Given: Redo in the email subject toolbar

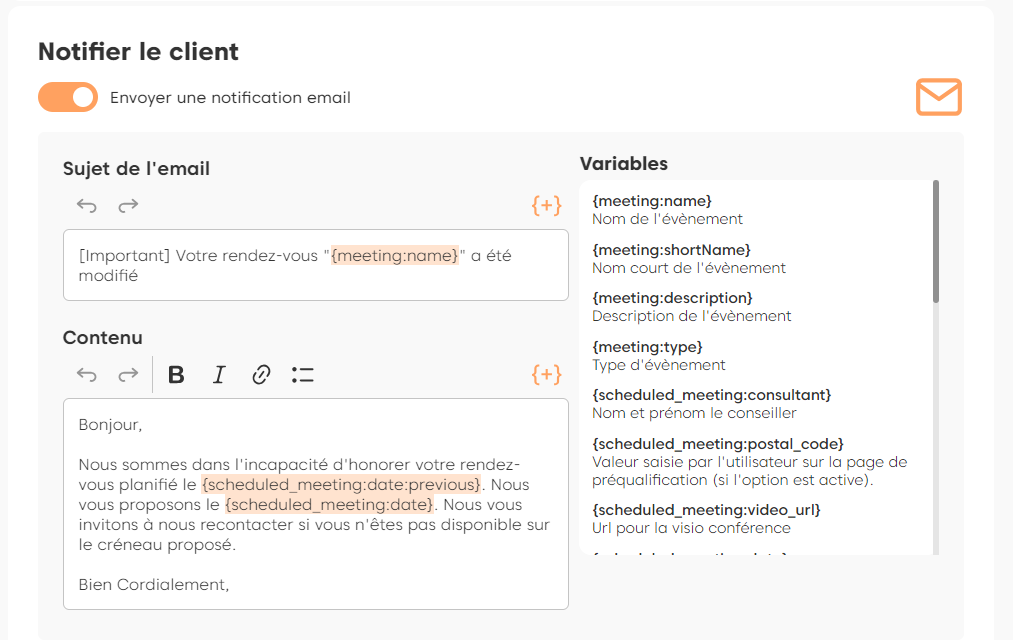Looking at the screenshot, I should 128,206.
